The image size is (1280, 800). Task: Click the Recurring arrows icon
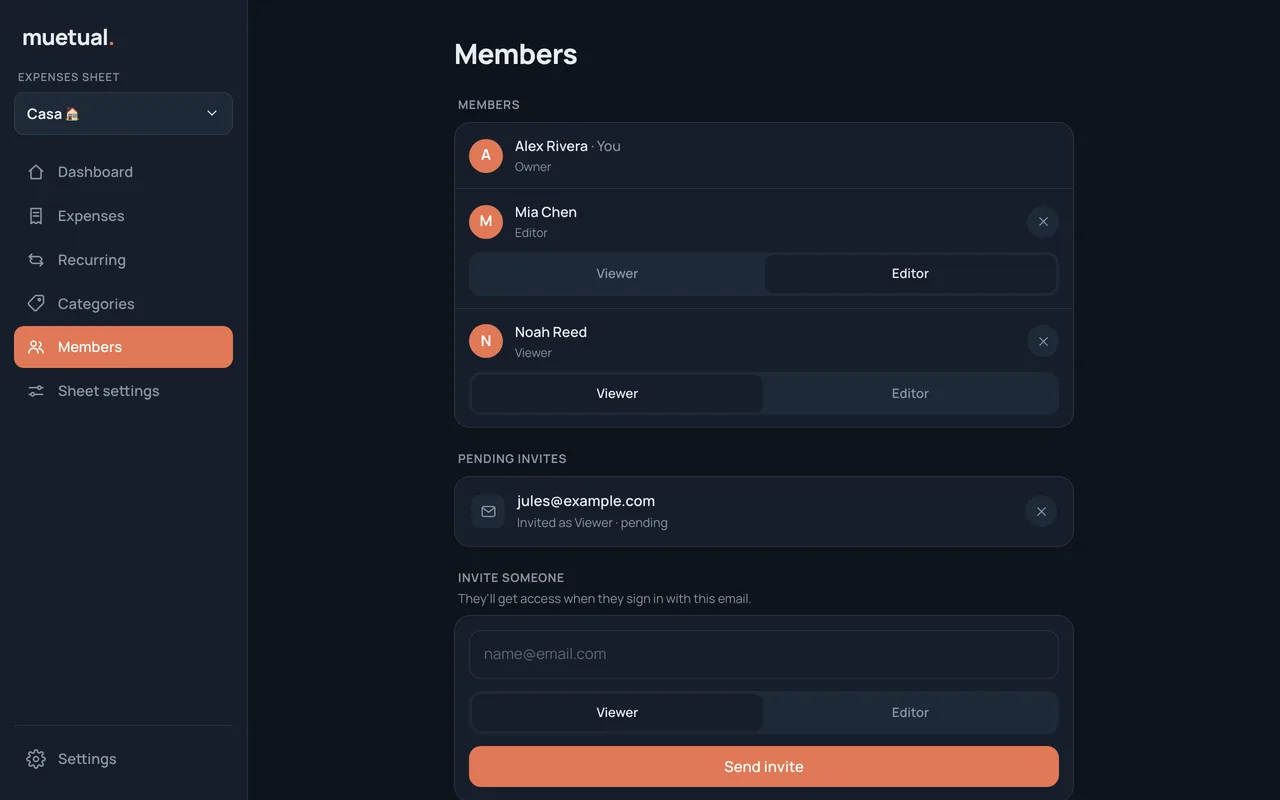coord(36,260)
